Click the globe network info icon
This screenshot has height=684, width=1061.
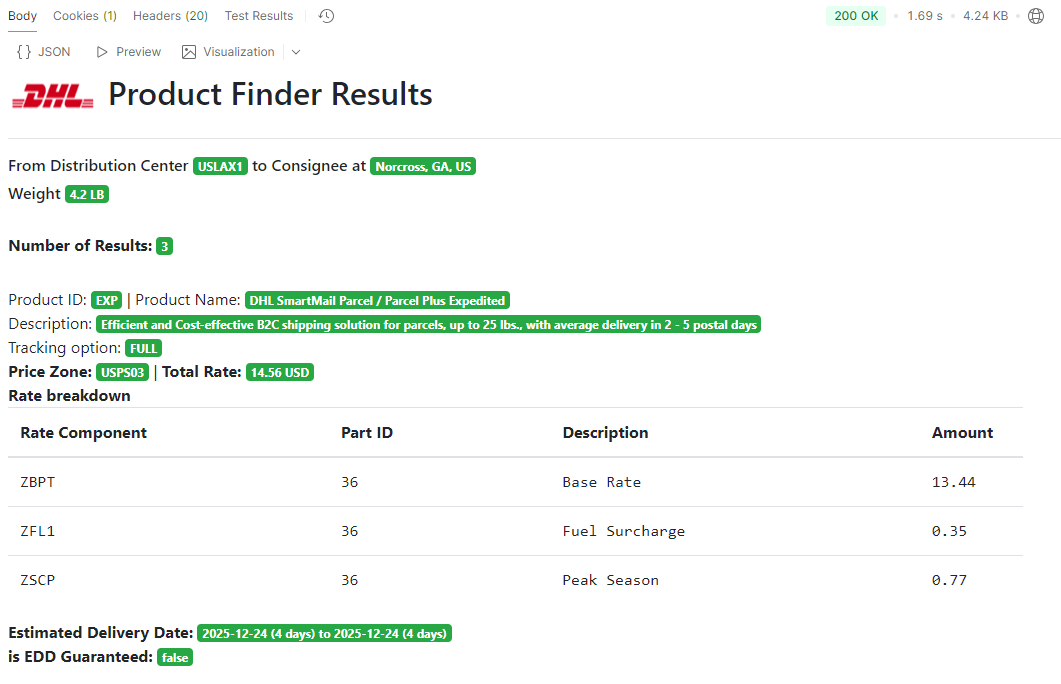point(1036,16)
